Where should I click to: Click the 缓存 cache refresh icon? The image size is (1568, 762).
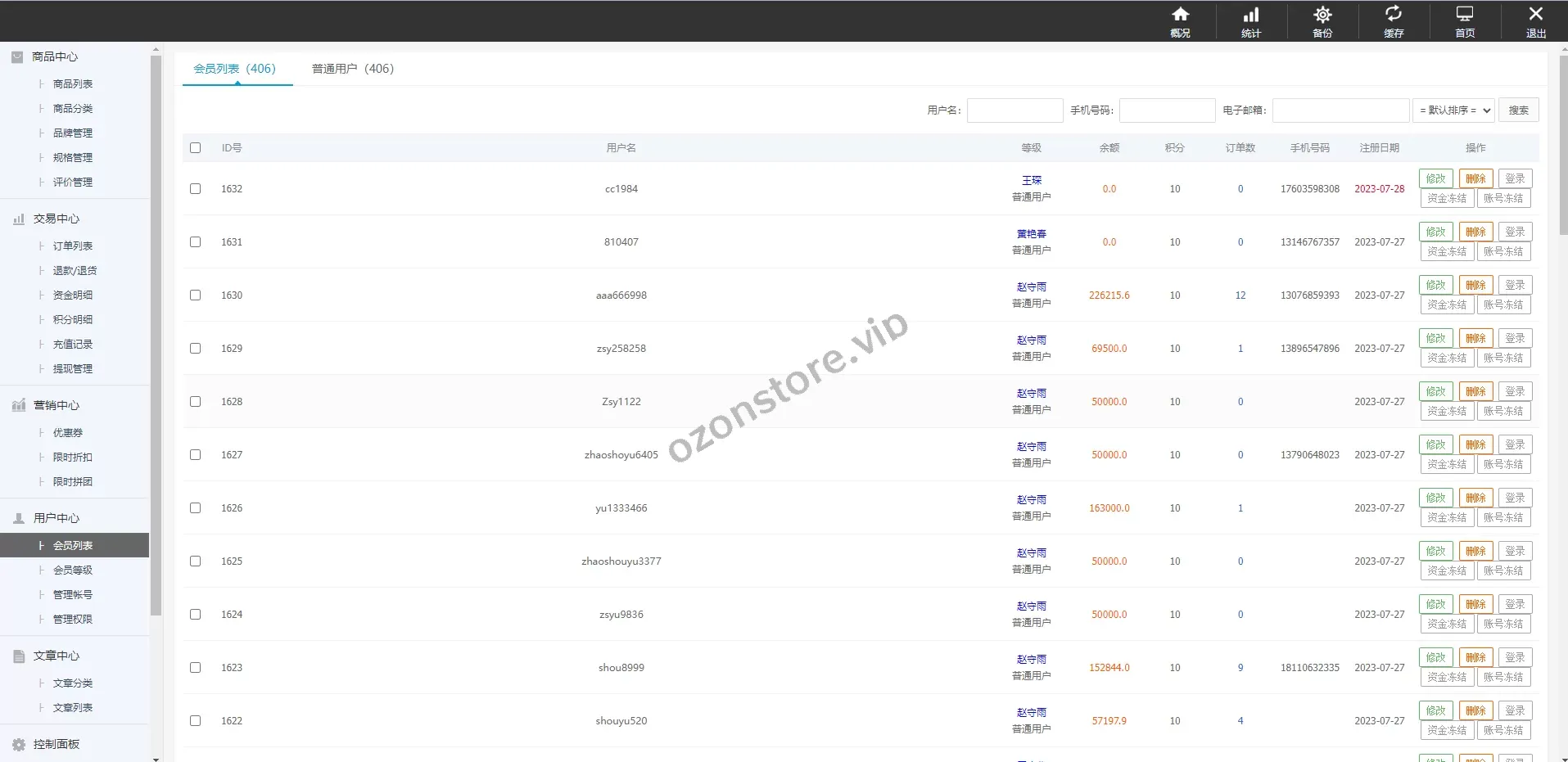pos(1394,15)
